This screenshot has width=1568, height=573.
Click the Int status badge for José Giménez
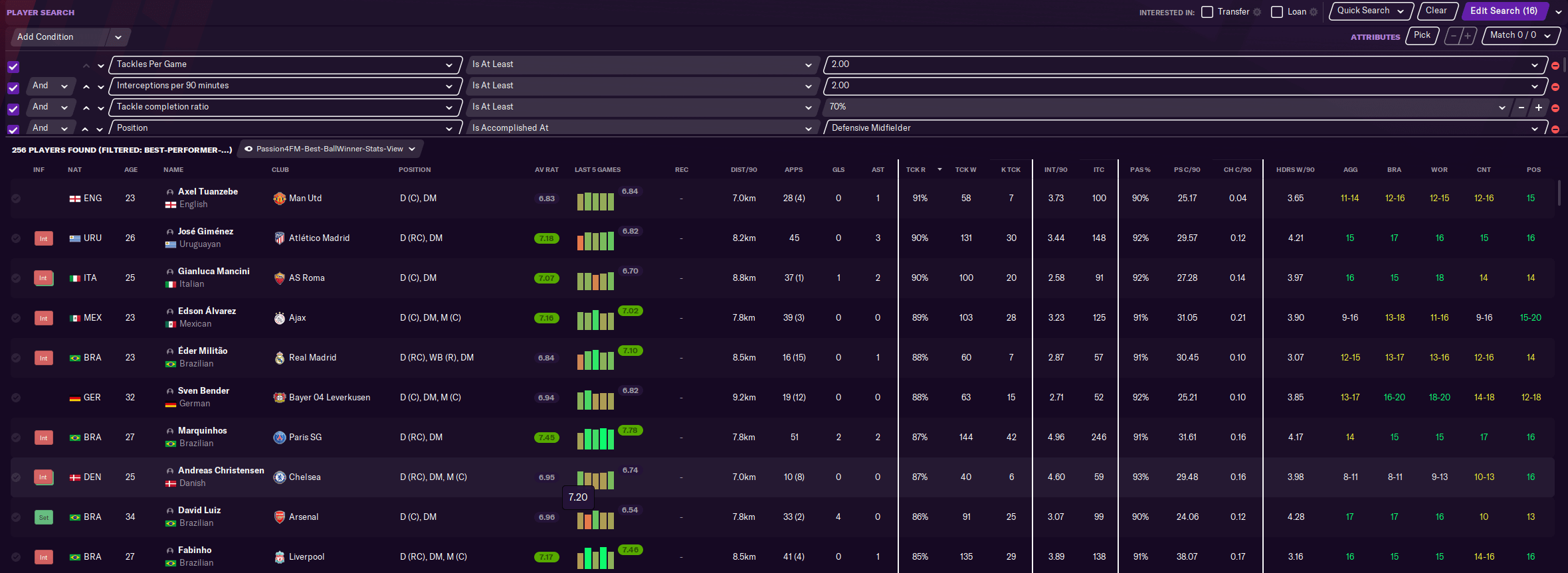pos(44,238)
